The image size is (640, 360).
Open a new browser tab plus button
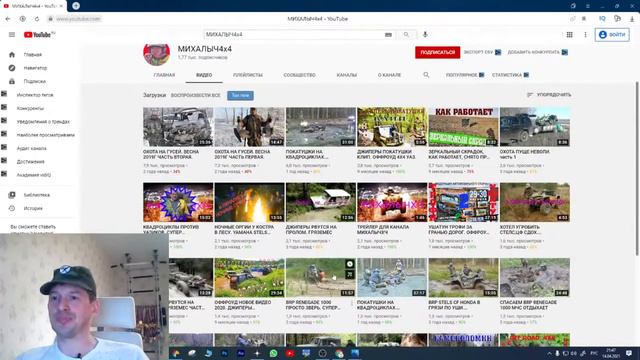[x=76, y=6]
